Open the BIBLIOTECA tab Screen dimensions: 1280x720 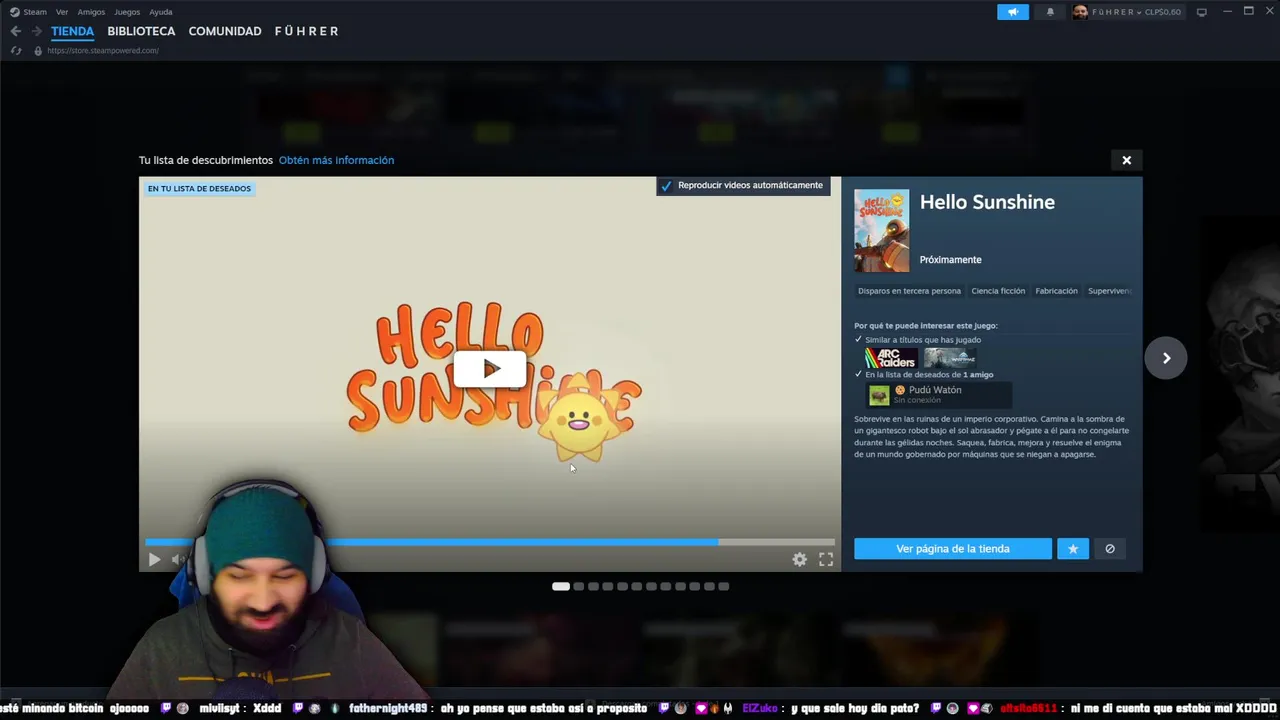pos(141,31)
